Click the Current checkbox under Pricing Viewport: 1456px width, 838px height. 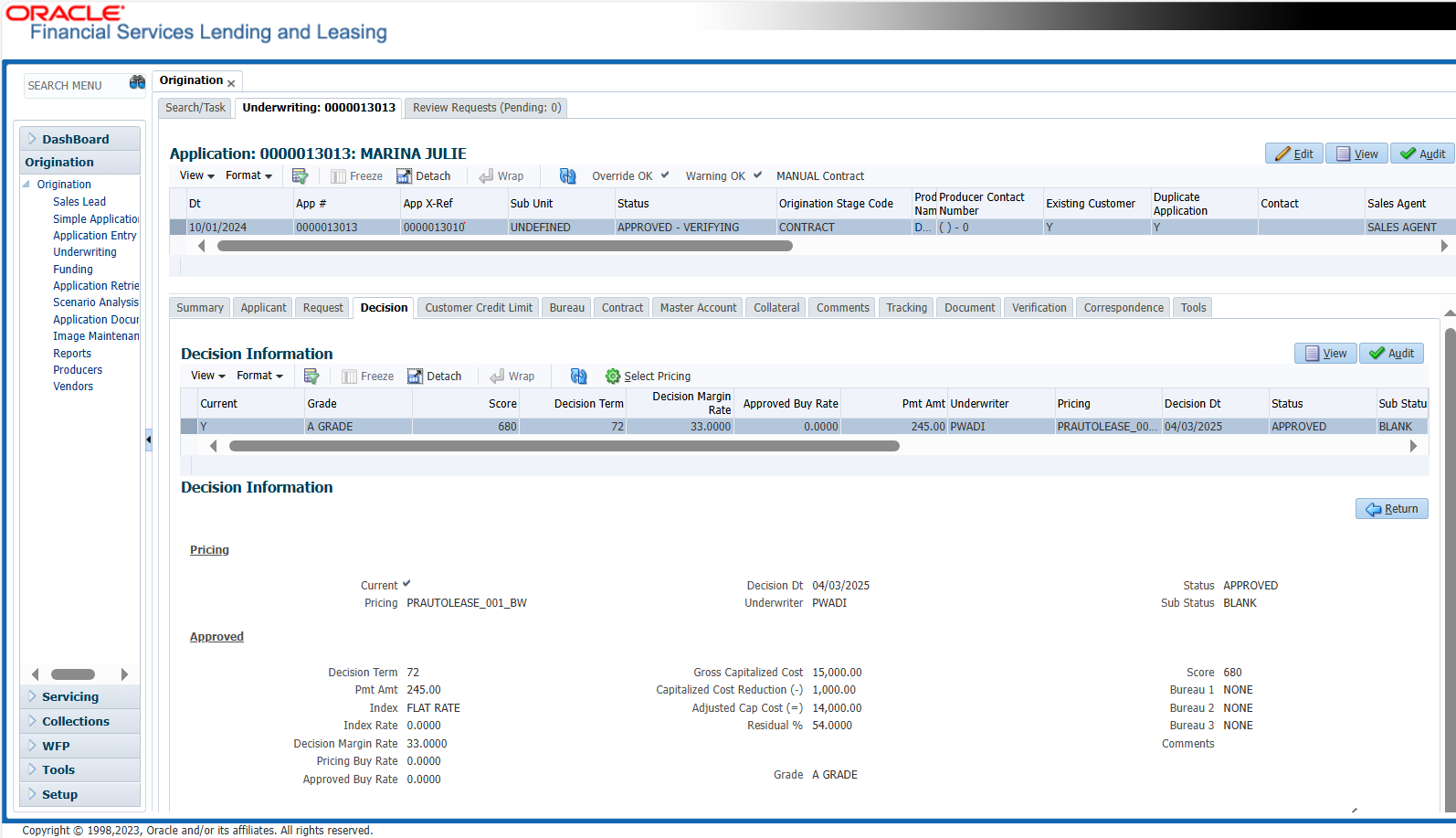click(x=406, y=583)
